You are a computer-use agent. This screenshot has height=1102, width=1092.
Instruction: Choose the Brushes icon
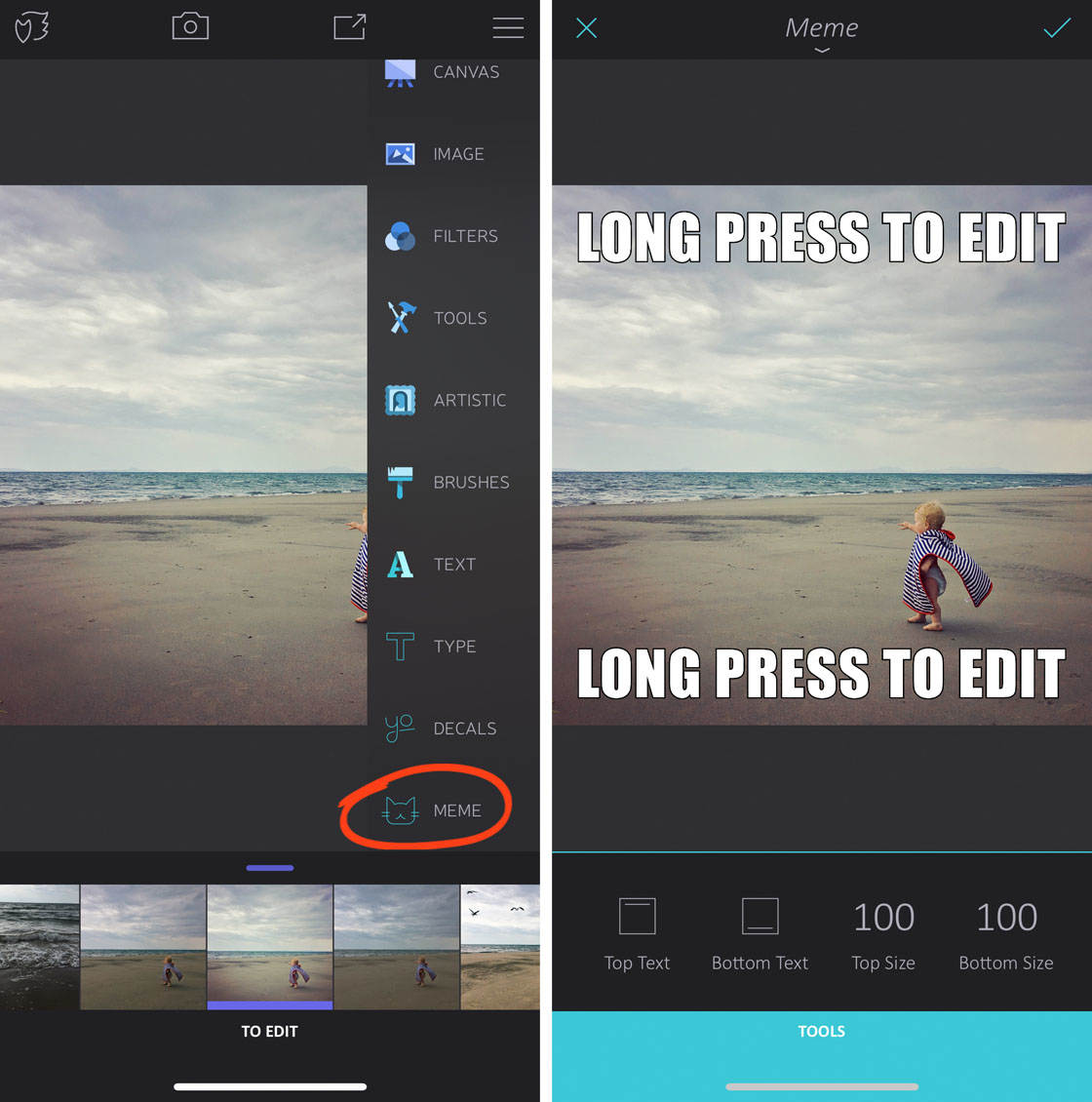point(400,482)
